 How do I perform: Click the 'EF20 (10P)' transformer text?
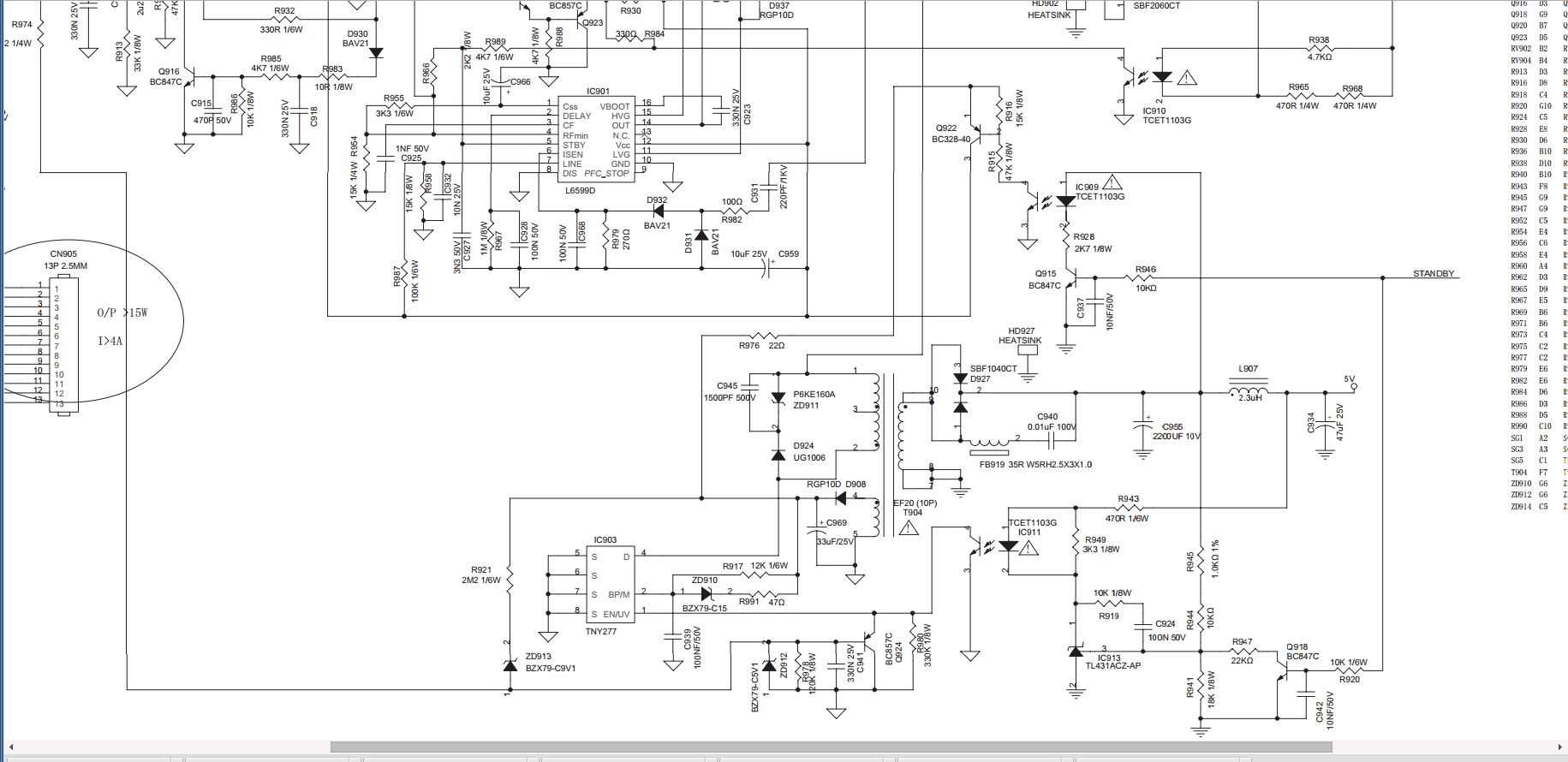tap(915, 503)
